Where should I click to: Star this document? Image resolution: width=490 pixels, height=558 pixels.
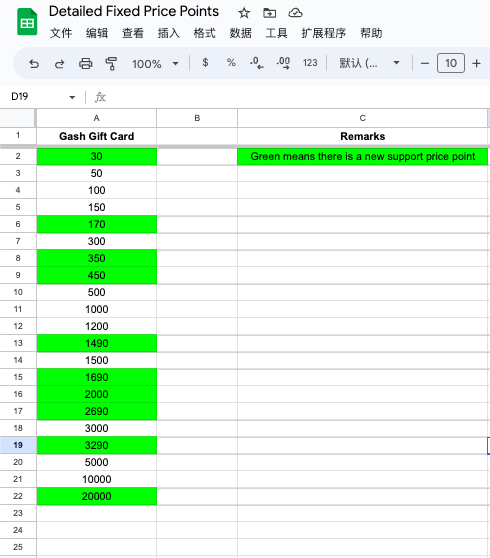(x=244, y=13)
